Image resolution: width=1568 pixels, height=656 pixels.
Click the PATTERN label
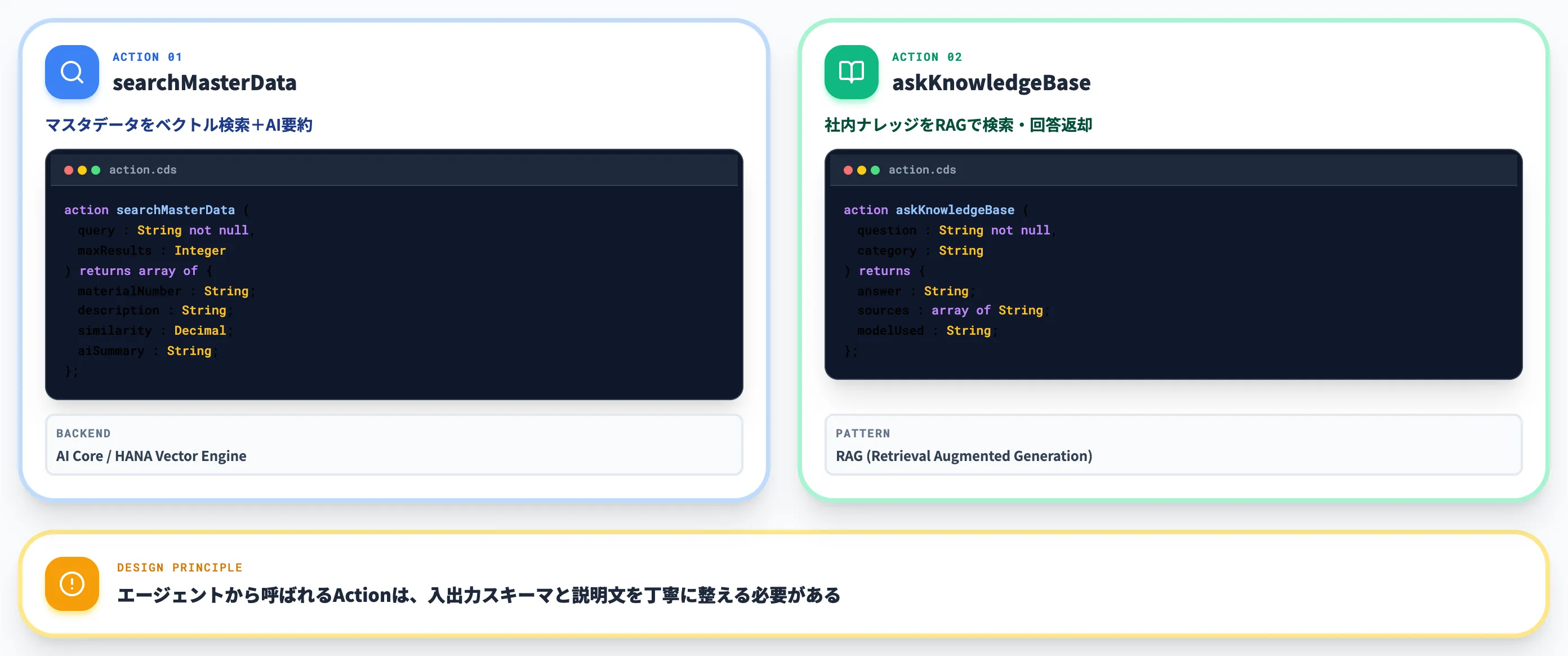[x=862, y=433]
